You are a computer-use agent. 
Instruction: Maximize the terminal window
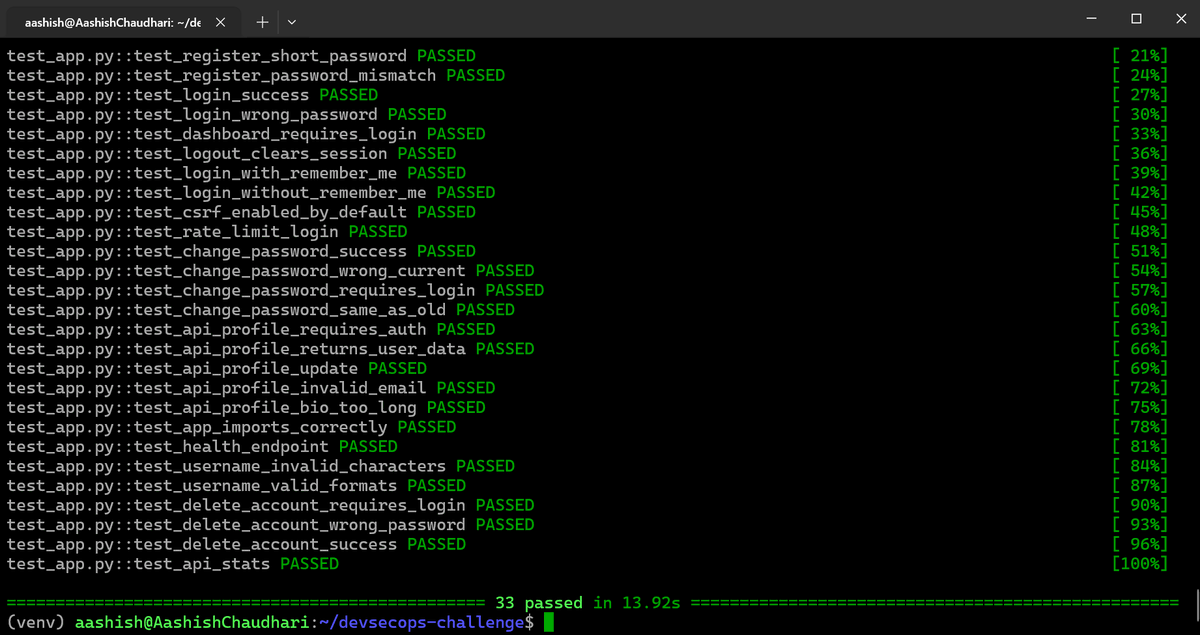coord(1136,19)
